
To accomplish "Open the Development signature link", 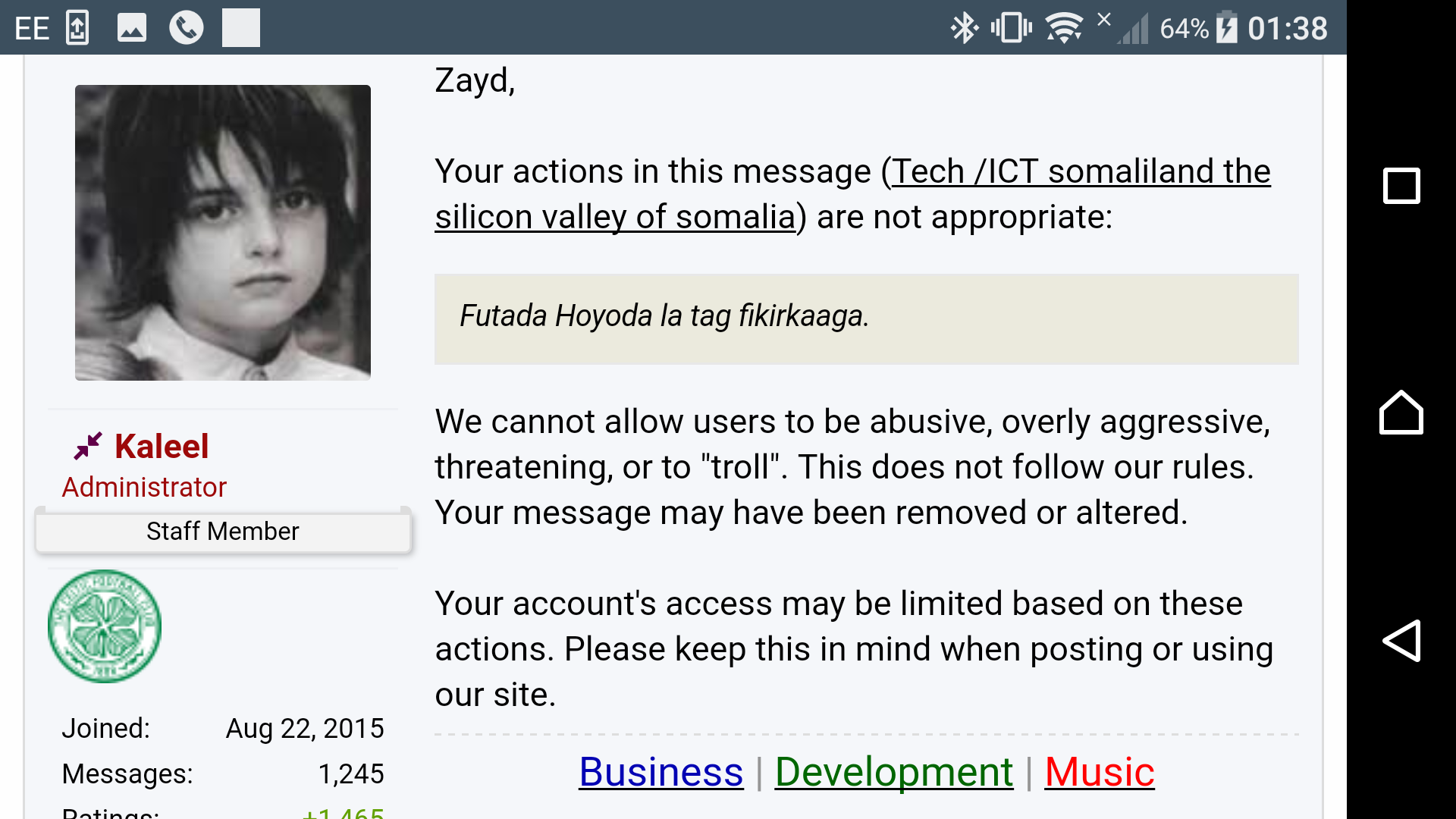I will pyautogui.click(x=894, y=772).
